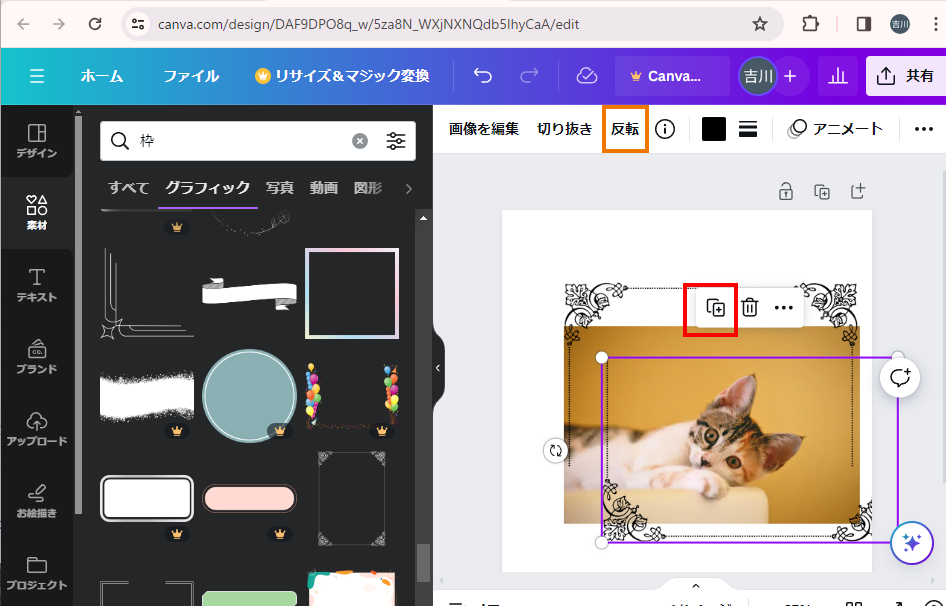Click the undo arrow in top bar
The image size is (946, 606).
tap(483, 76)
